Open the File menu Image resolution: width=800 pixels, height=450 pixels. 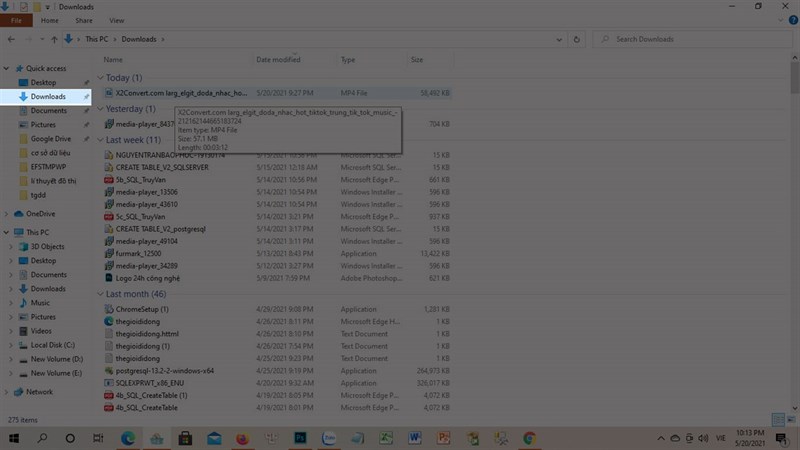pos(16,20)
